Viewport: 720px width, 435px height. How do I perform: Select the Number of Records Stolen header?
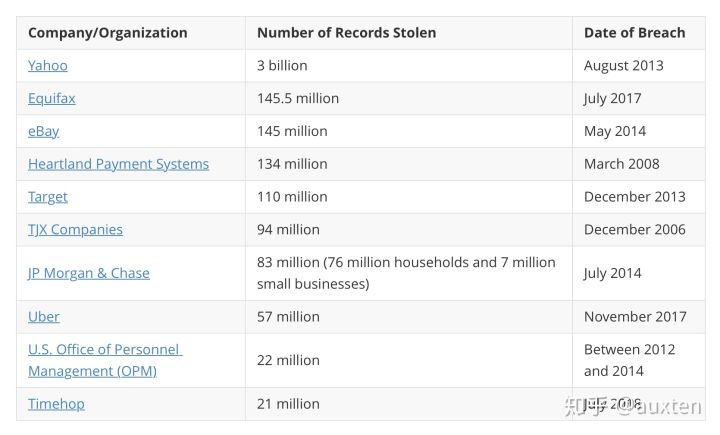pos(347,33)
